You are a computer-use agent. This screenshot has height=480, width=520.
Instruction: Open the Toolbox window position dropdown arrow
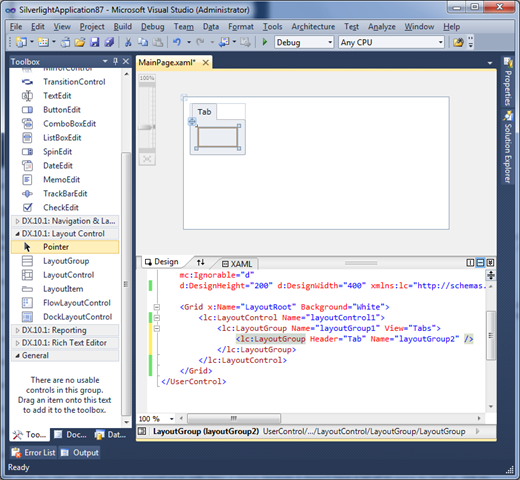tap(105, 61)
